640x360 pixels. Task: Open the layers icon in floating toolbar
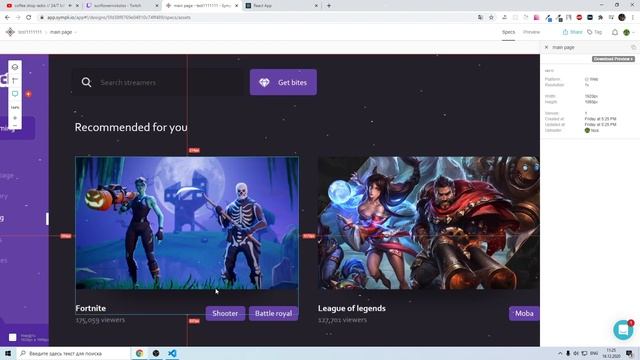pos(15,67)
